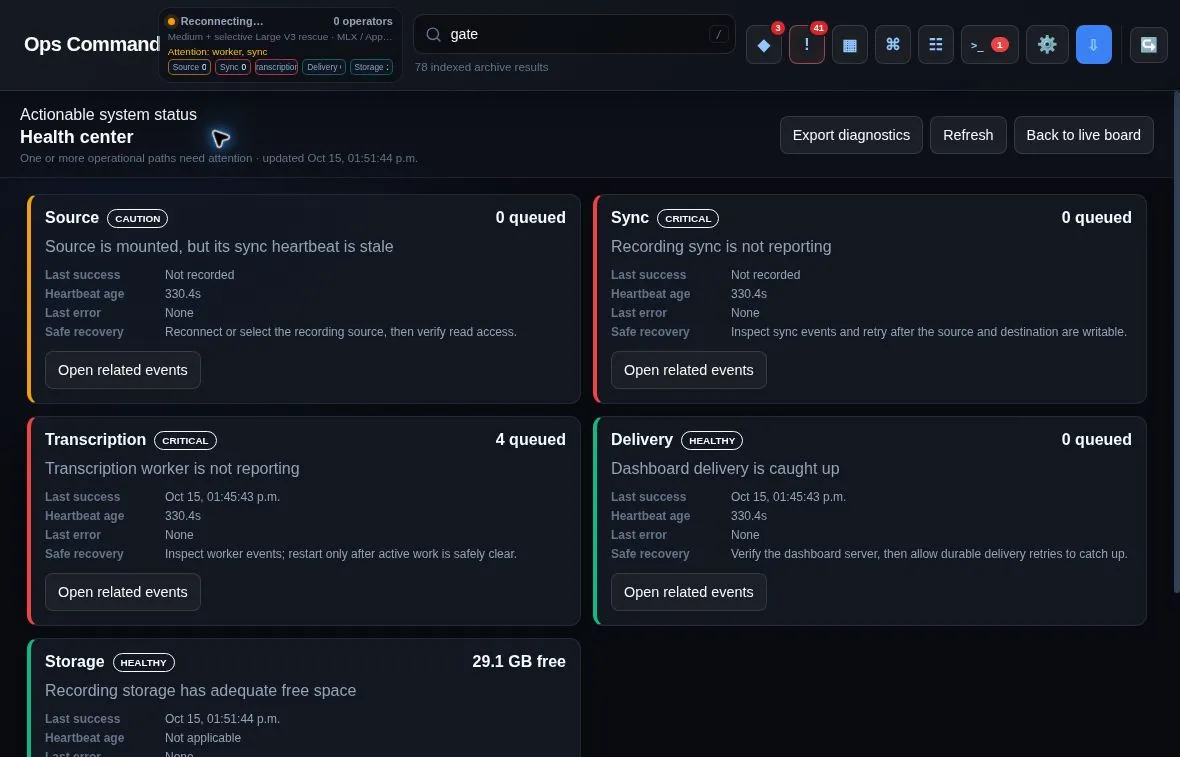Click 'Attention: worker, sync' warning text

pyautogui.click(x=217, y=52)
